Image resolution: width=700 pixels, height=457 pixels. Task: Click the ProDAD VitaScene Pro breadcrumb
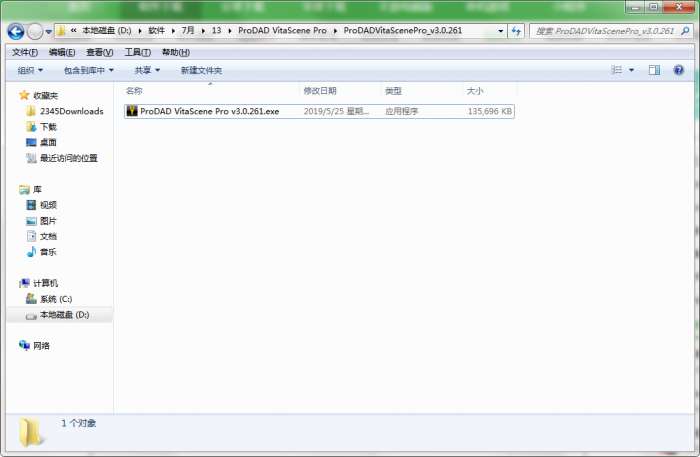(x=282, y=30)
